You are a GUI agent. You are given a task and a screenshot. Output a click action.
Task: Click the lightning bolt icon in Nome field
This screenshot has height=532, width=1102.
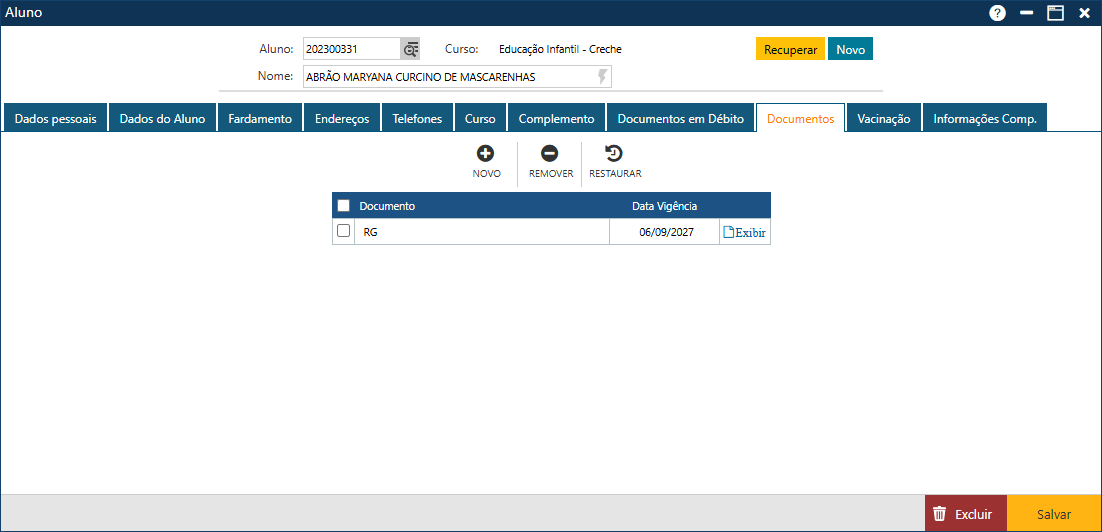pyautogui.click(x=602, y=77)
